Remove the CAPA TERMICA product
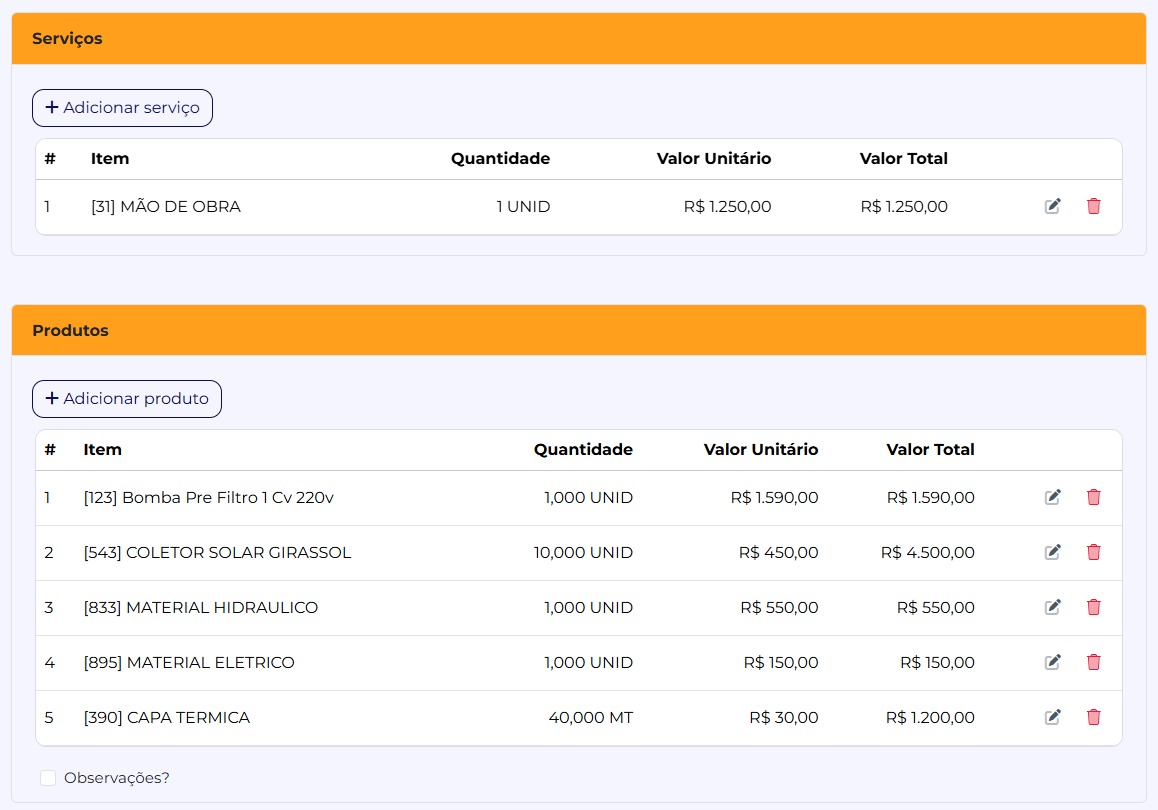1158x810 pixels. [1093, 717]
